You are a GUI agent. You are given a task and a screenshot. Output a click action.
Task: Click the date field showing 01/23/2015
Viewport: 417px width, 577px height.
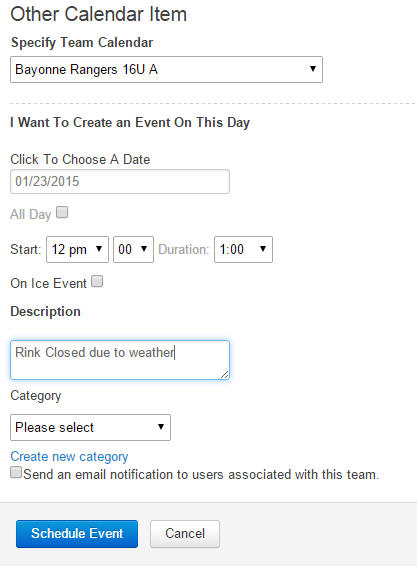[x=120, y=181]
